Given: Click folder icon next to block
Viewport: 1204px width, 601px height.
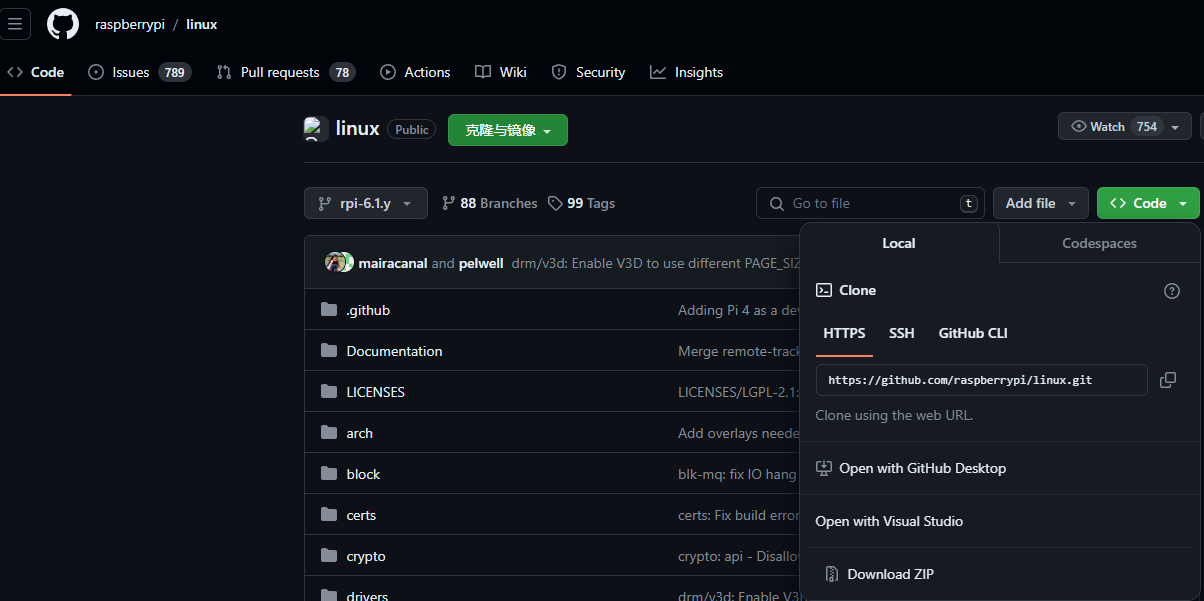Looking at the screenshot, I should click(x=329, y=474).
